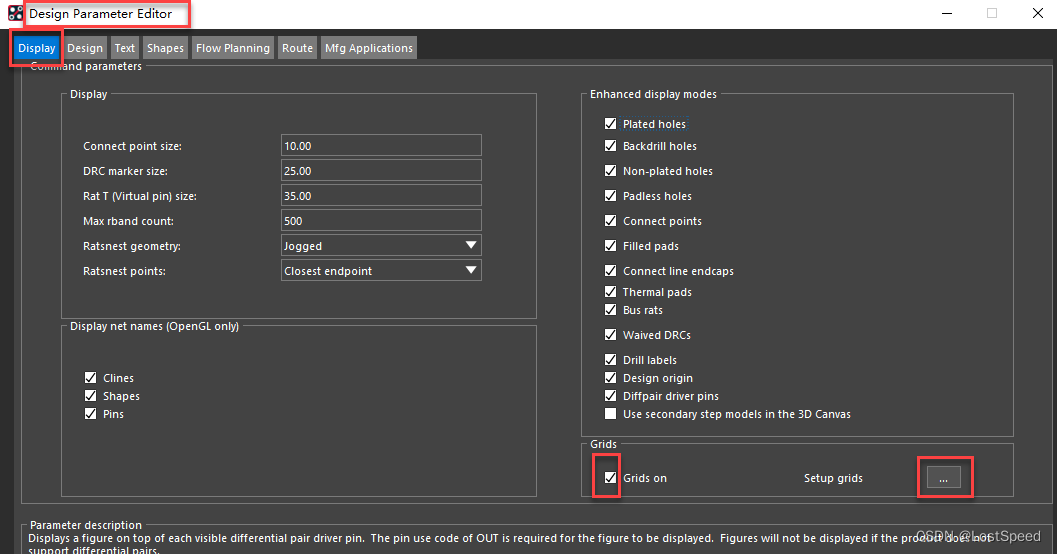Toggle the Clines net names checkbox
The width and height of the screenshot is (1057, 554).
tap(90, 377)
